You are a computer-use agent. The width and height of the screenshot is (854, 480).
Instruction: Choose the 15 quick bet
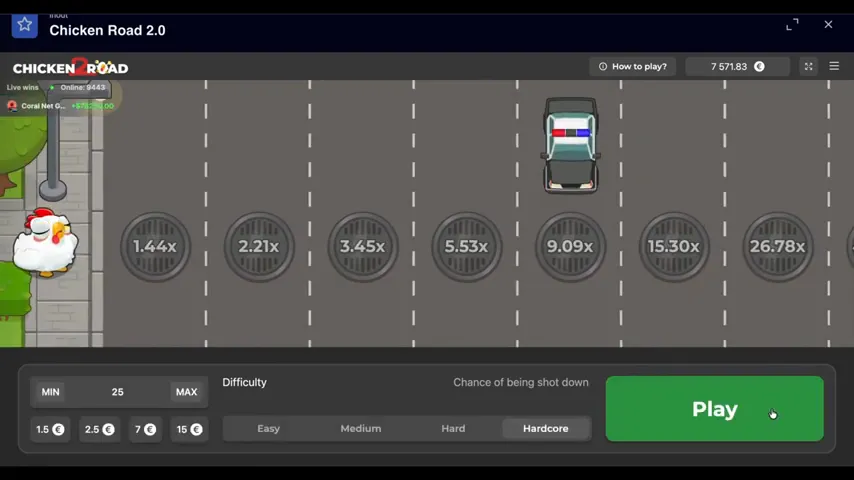point(189,429)
